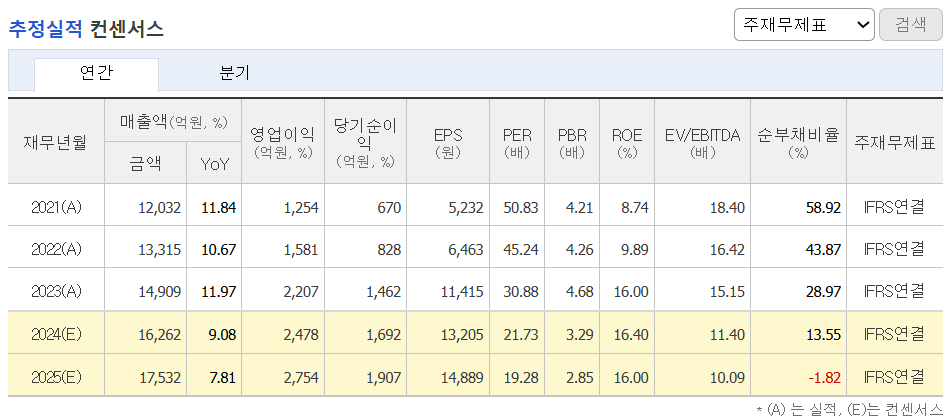This screenshot has width=949, height=420.
Task: Click the 검색 button
Action: click(911, 25)
